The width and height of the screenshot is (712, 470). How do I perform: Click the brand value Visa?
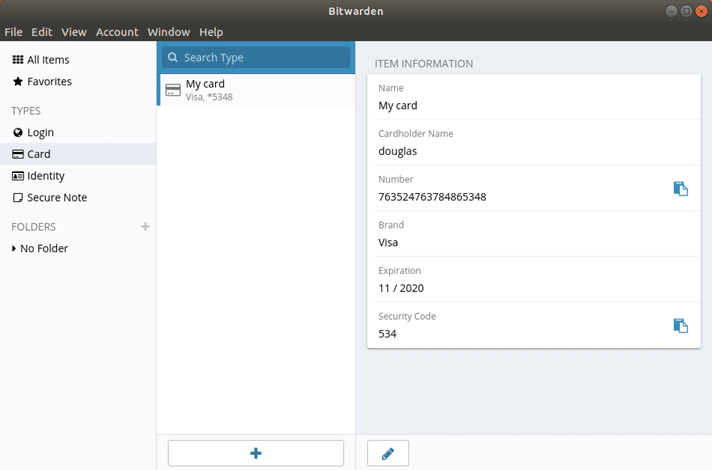click(388, 242)
